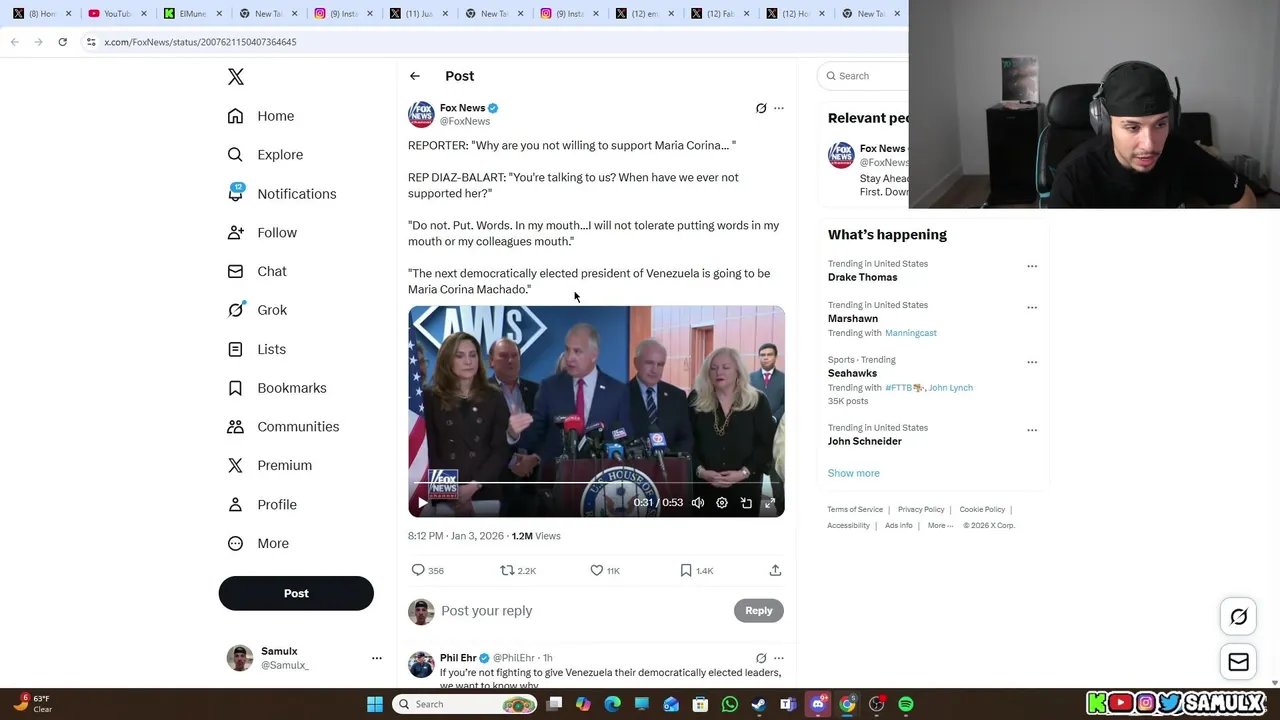Open Profile in the sidebar

click(x=262, y=504)
